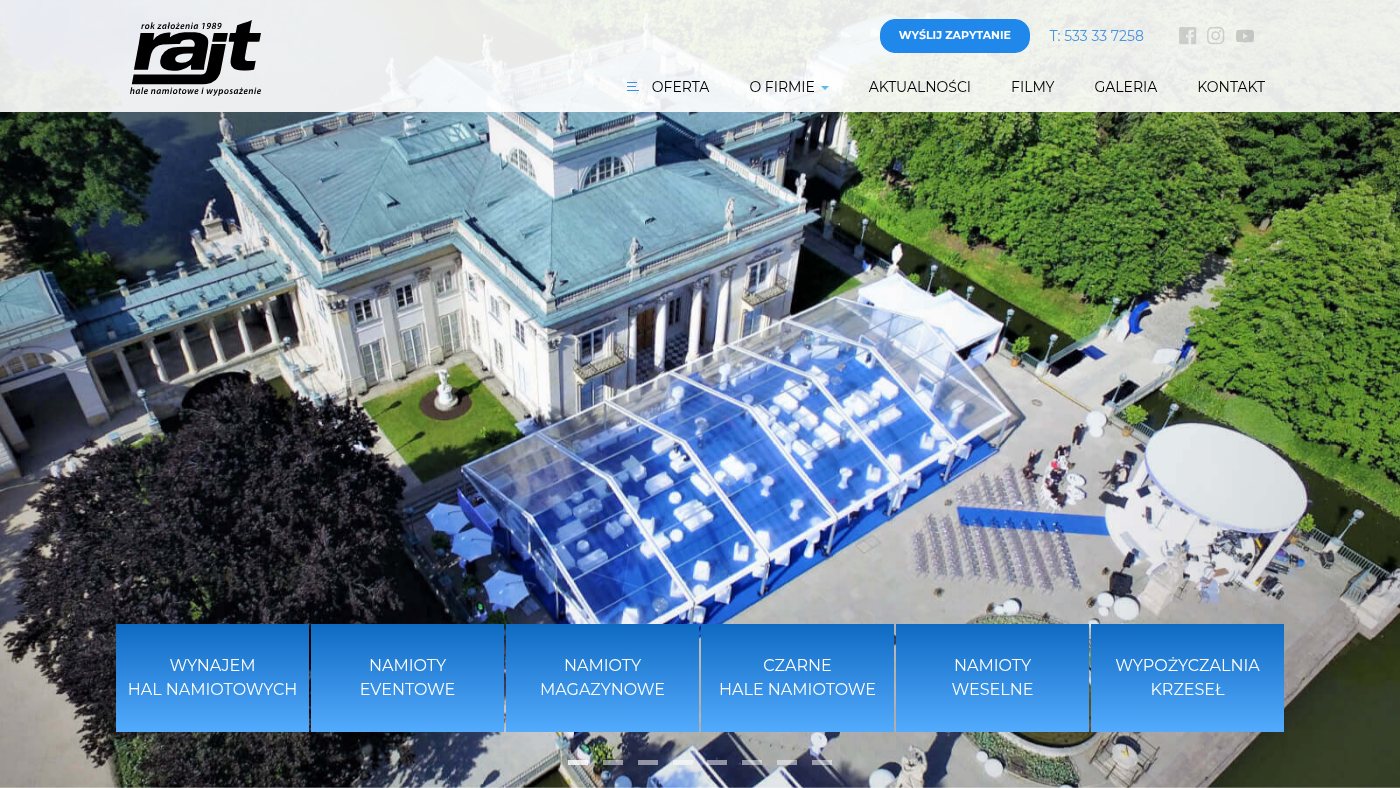Call the phone number 533 33 7258
Screen dimensions: 1400x788
[1096, 36]
